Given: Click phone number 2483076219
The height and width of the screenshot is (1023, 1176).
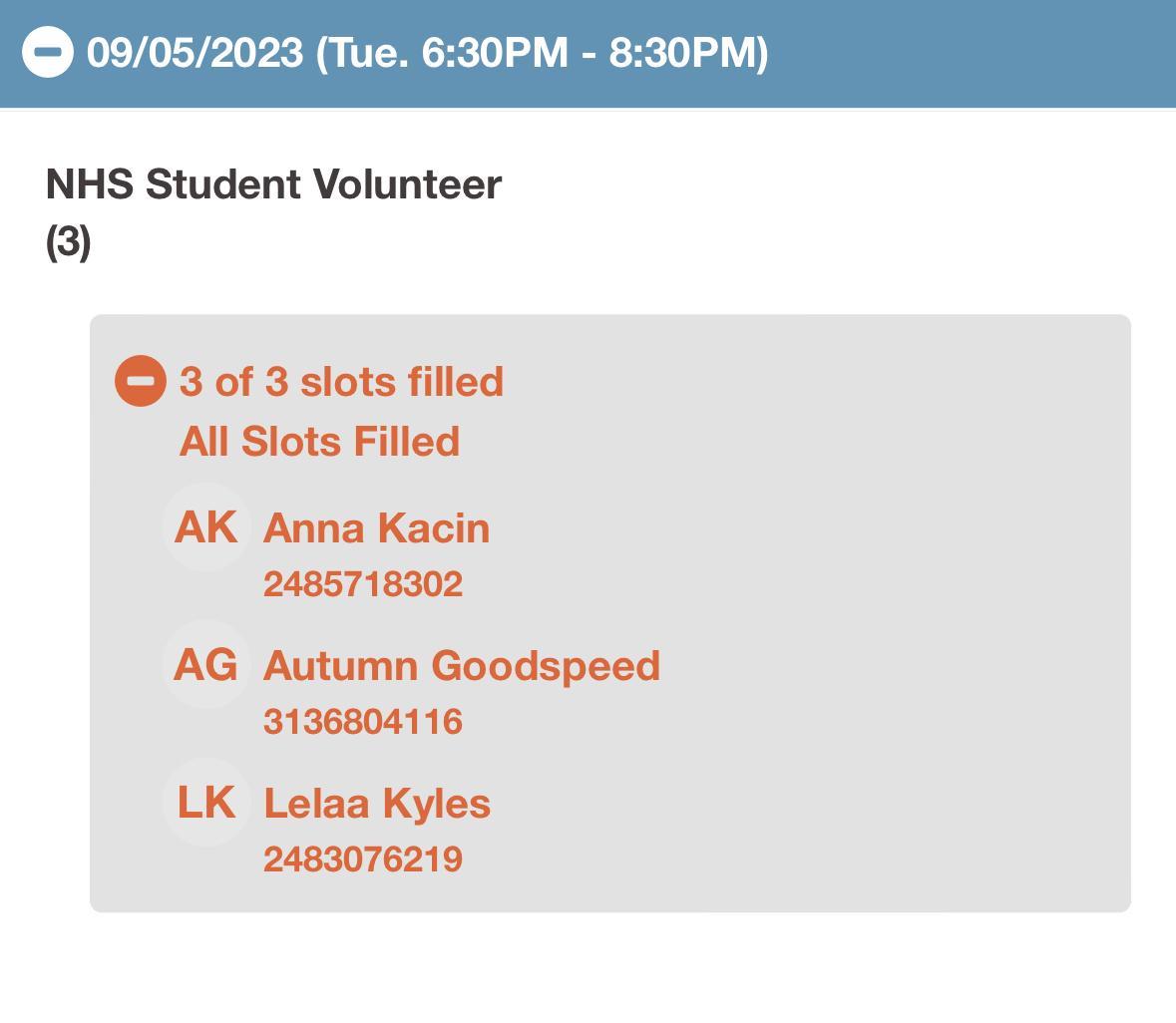Looking at the screenshot, I should pyautogui.click(x=363, y=859).
